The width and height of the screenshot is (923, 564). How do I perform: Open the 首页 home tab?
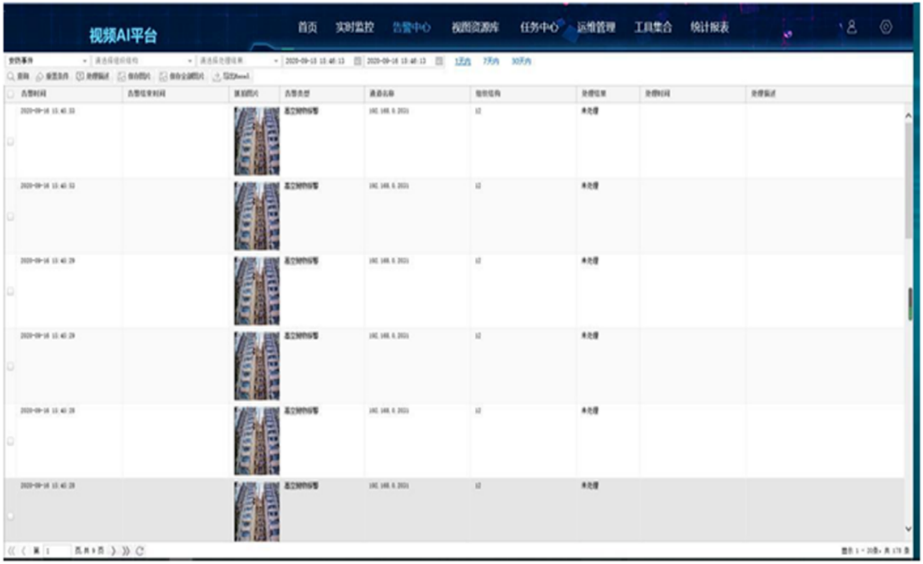(307, 27)
